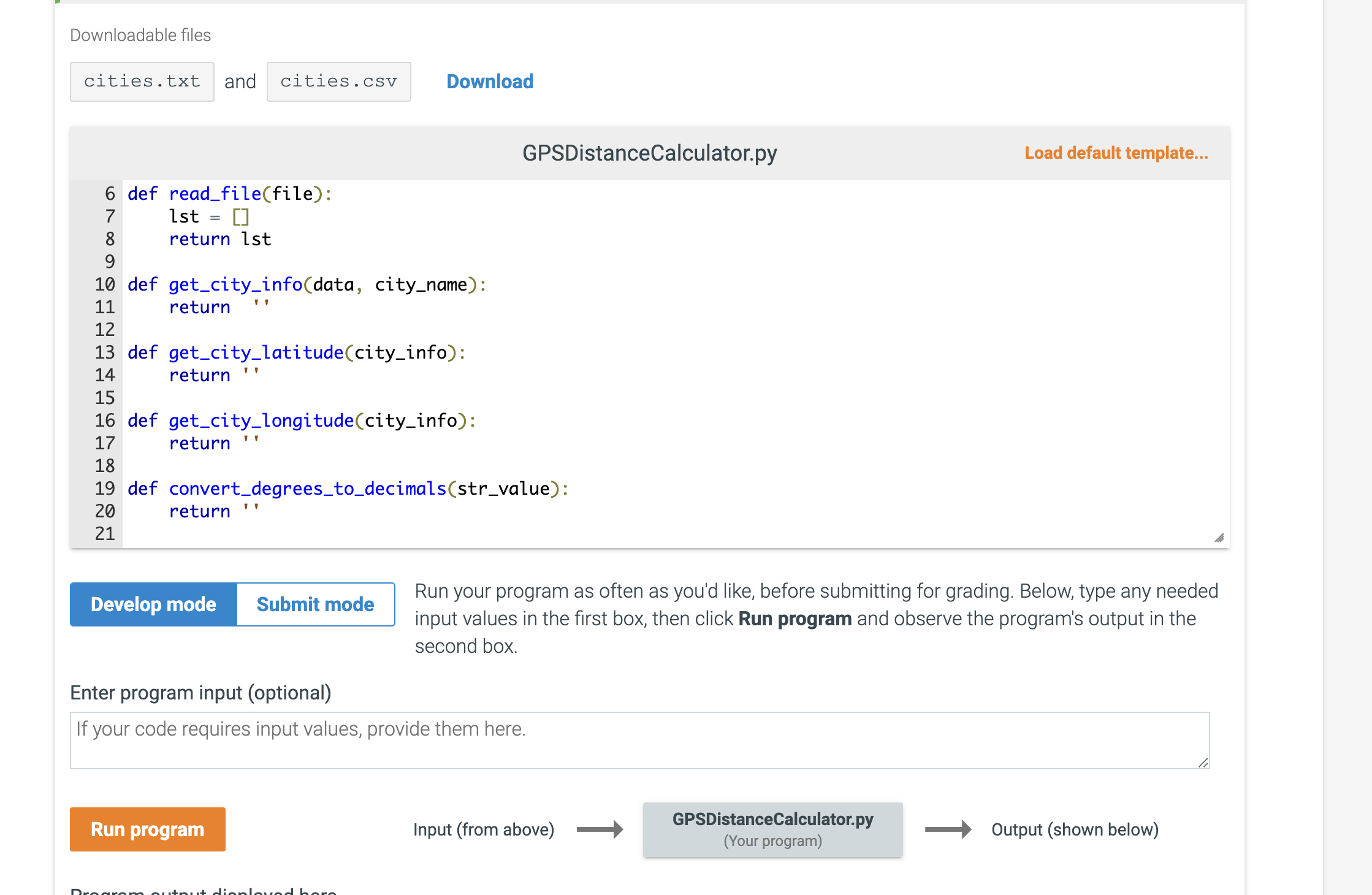Click the arrow before Output (shown below)
1372x895 pixels.
tap(948, 829)
